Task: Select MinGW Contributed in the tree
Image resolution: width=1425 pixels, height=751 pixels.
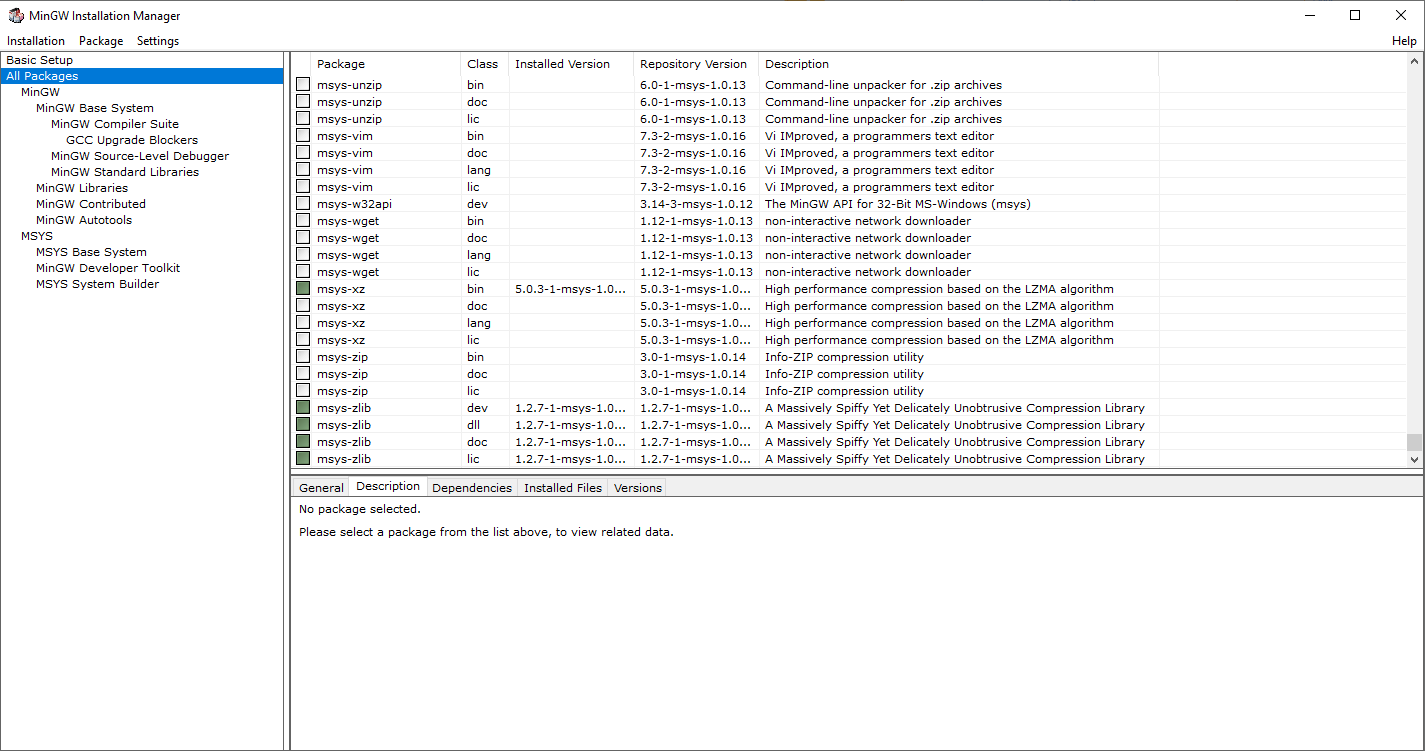Action: 91,204
